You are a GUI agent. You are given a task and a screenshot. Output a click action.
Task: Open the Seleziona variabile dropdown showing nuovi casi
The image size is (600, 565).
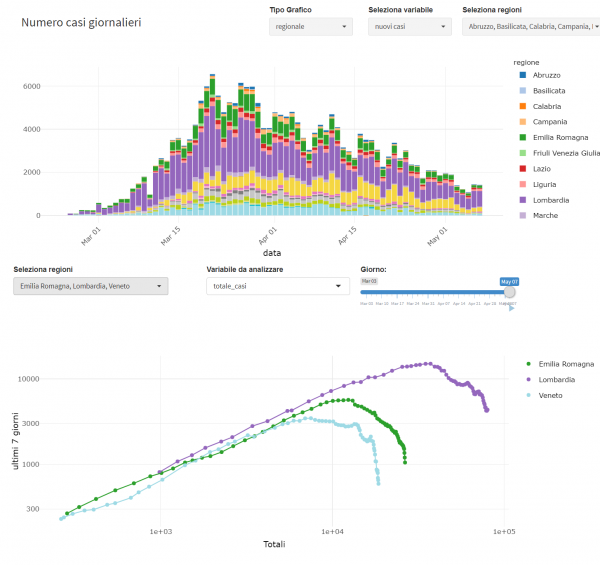click(409, 28)
